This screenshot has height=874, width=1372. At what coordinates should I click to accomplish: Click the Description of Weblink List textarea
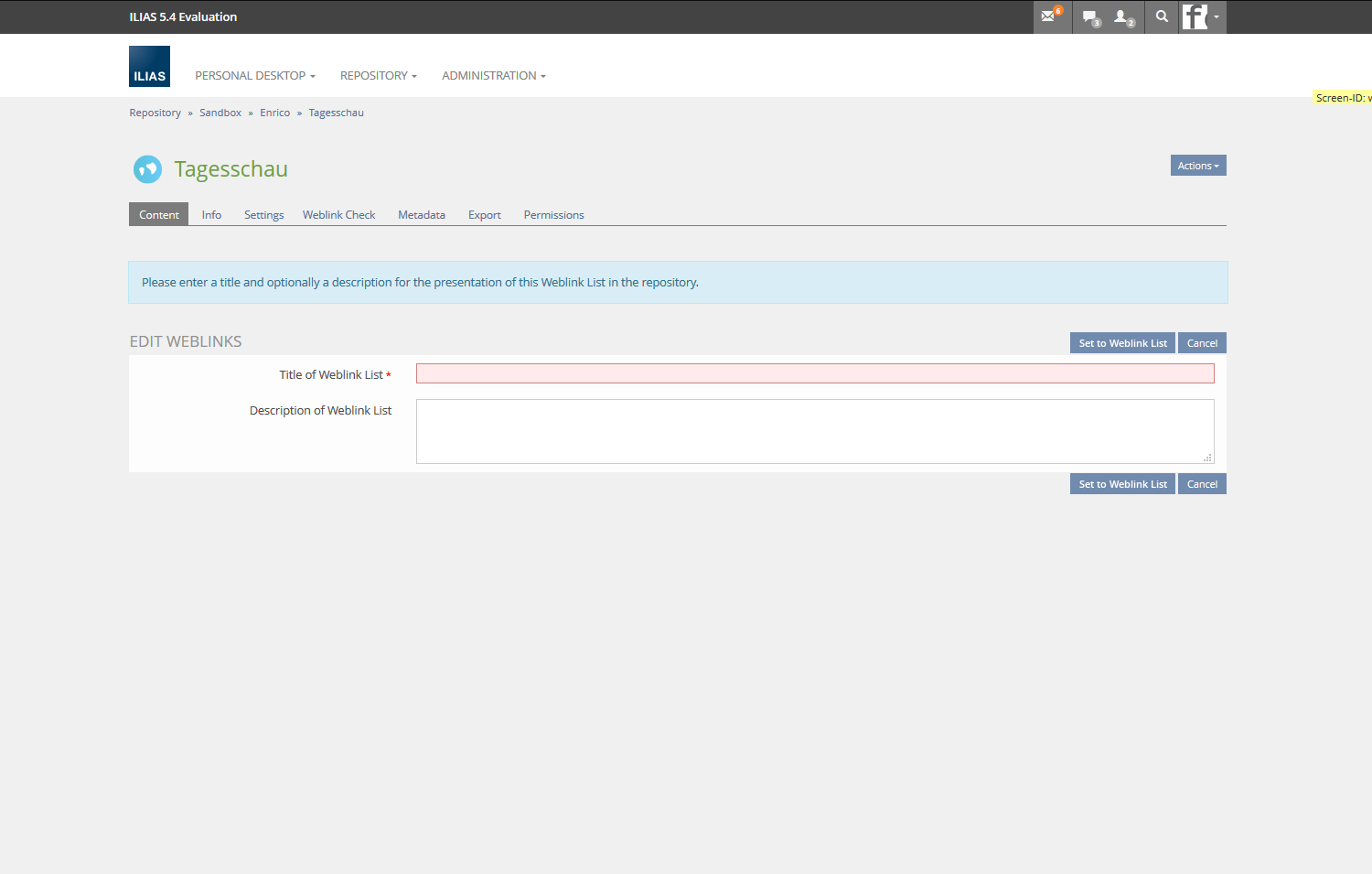[814, 431]
